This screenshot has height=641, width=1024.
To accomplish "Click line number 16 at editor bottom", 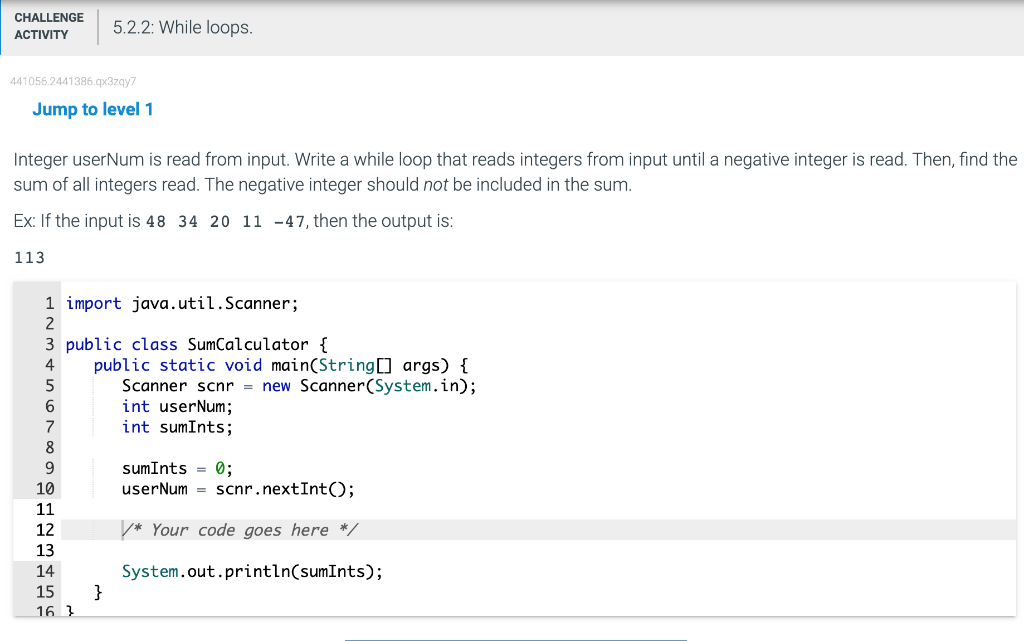I will tap(45, 611).
